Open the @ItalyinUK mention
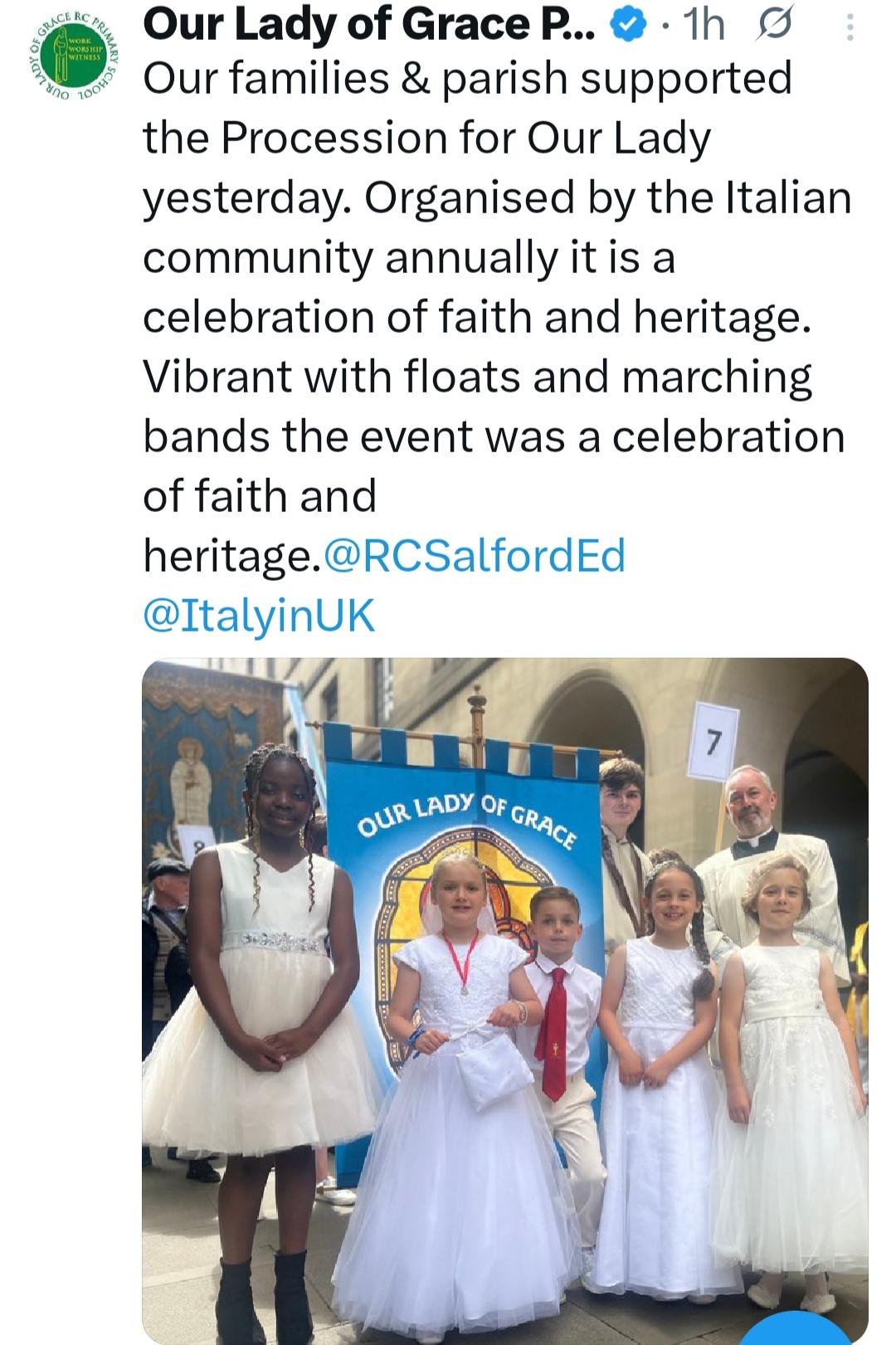Image resolution: width=896 pixels, height=1345 pixels. click(259, 616)
